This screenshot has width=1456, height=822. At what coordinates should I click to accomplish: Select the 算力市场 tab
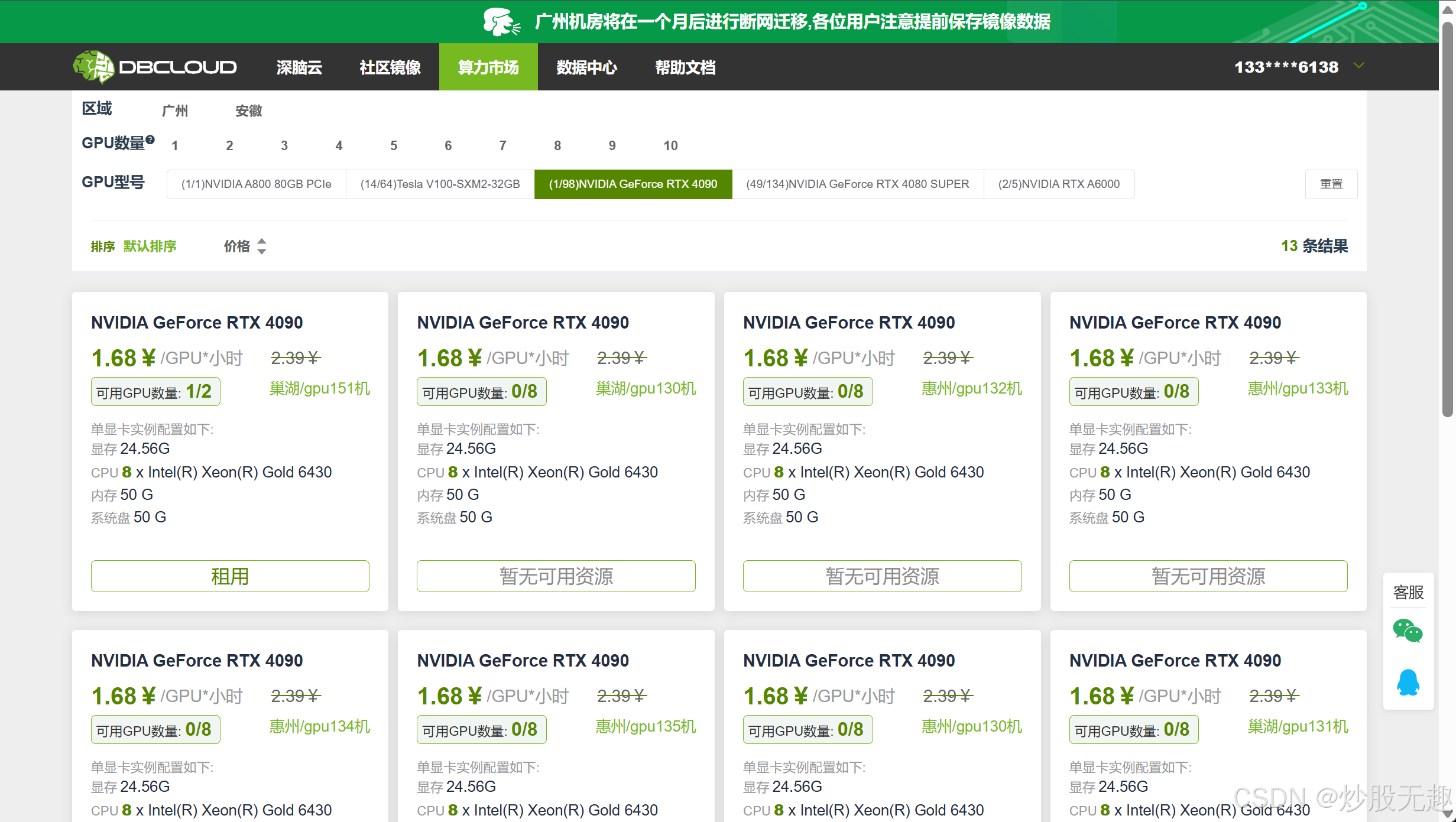coord(488,67)
